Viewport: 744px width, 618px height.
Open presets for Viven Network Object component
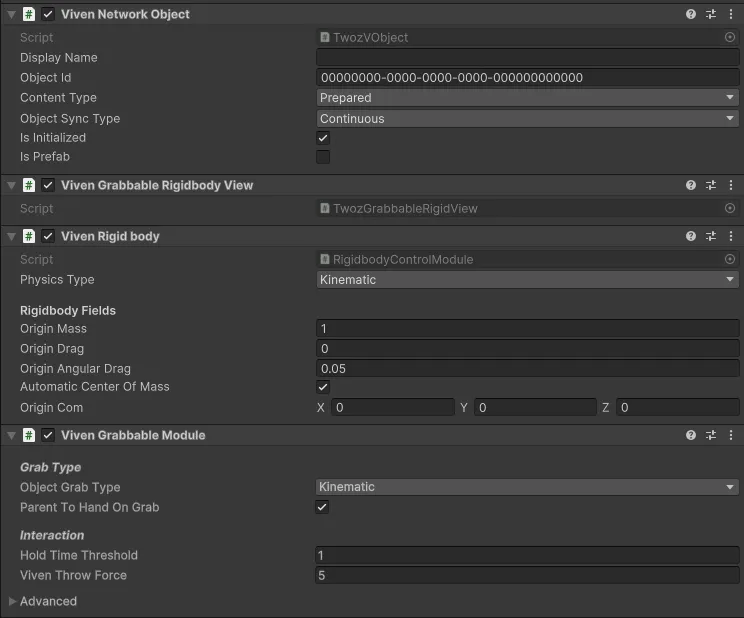[711, 14]
